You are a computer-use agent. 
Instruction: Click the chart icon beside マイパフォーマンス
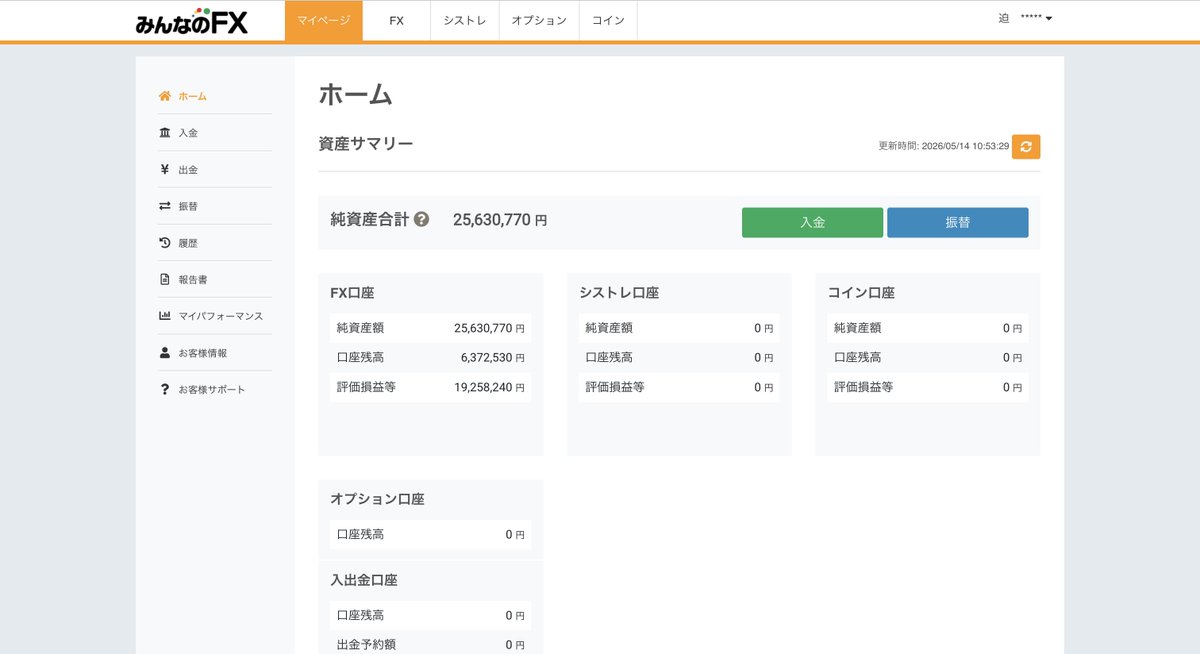click(165, 316)
